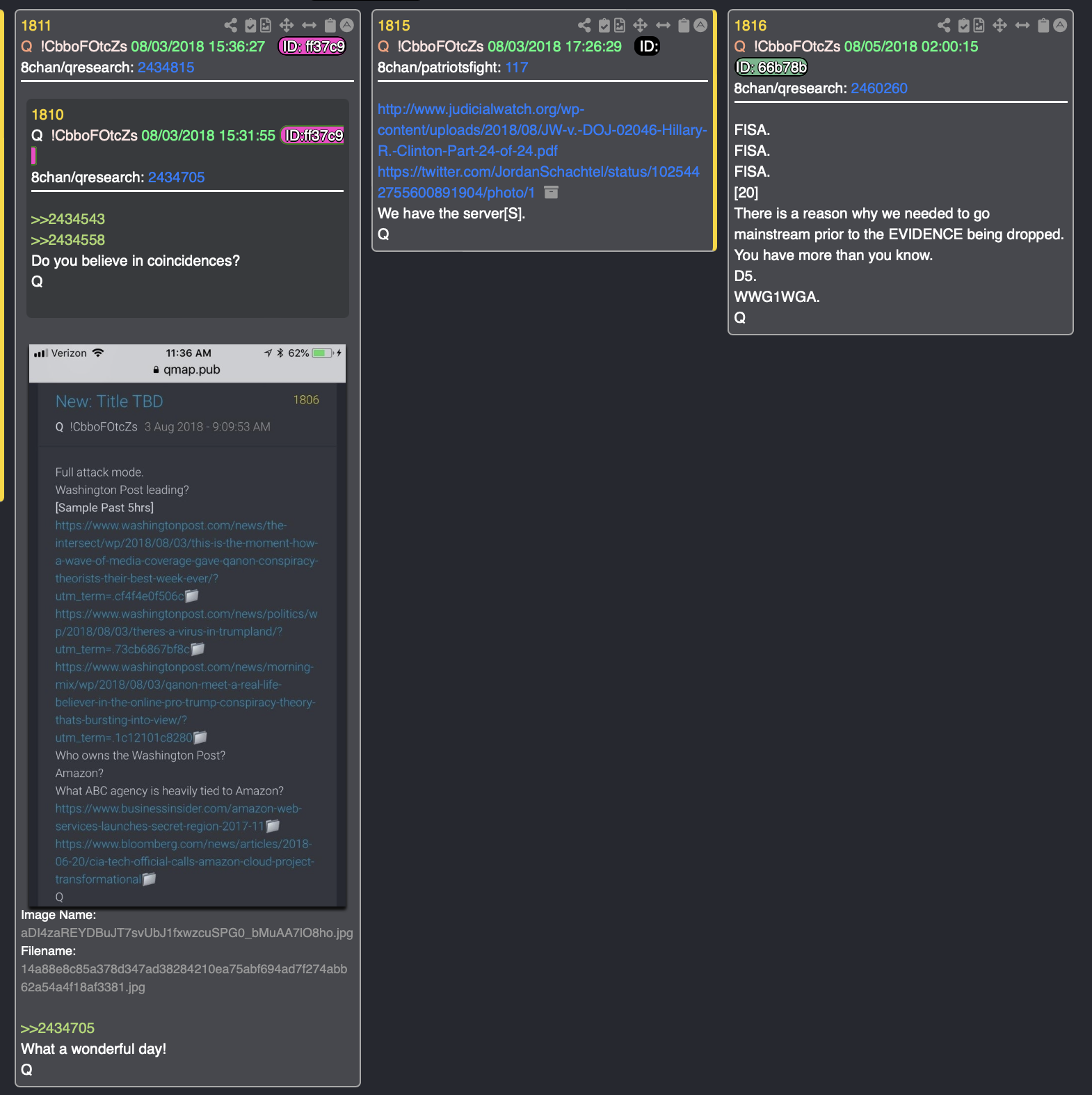The height and width of the screenshot is (1095, 1092).
Task: Click the 'WWG1WGA.' line
Action: [777, 297]
